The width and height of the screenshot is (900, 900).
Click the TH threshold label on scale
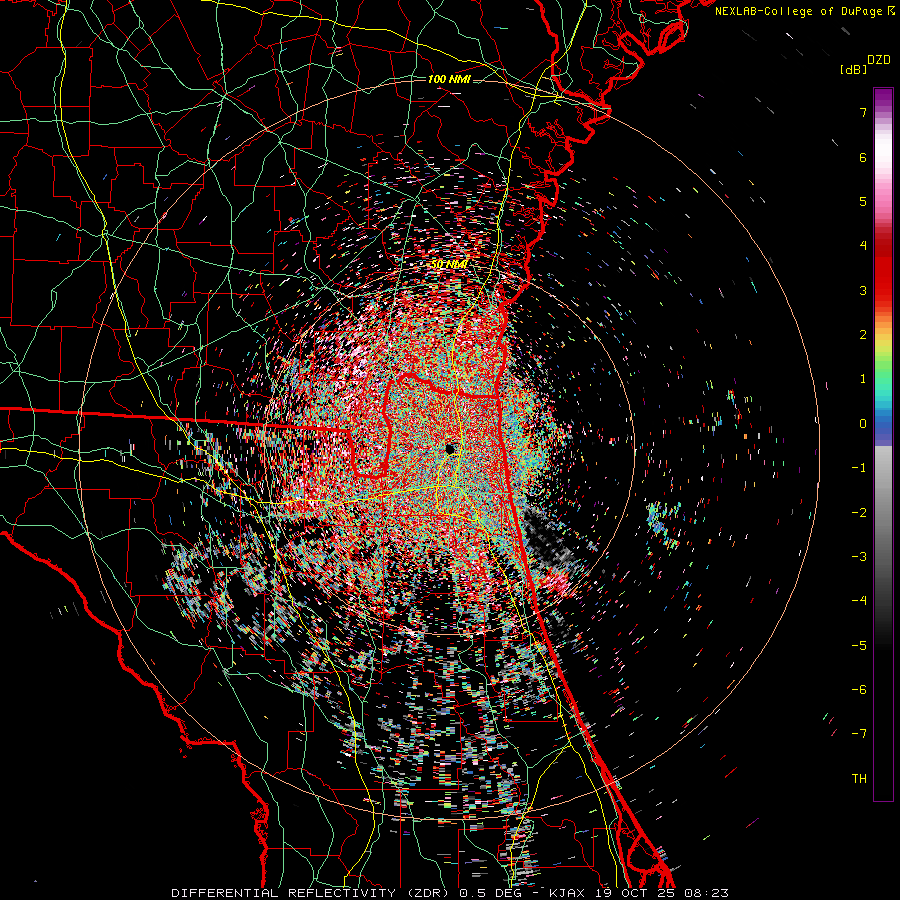pos(859,779)
